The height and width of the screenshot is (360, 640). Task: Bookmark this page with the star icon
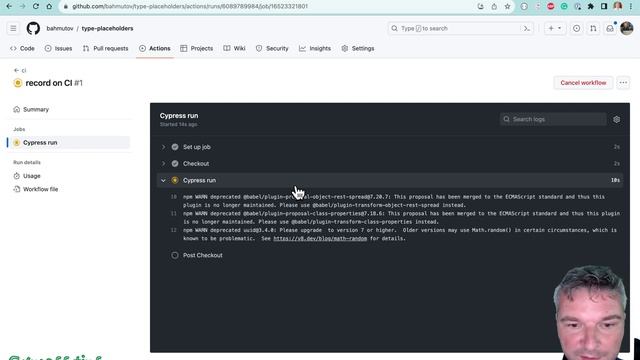507,6
